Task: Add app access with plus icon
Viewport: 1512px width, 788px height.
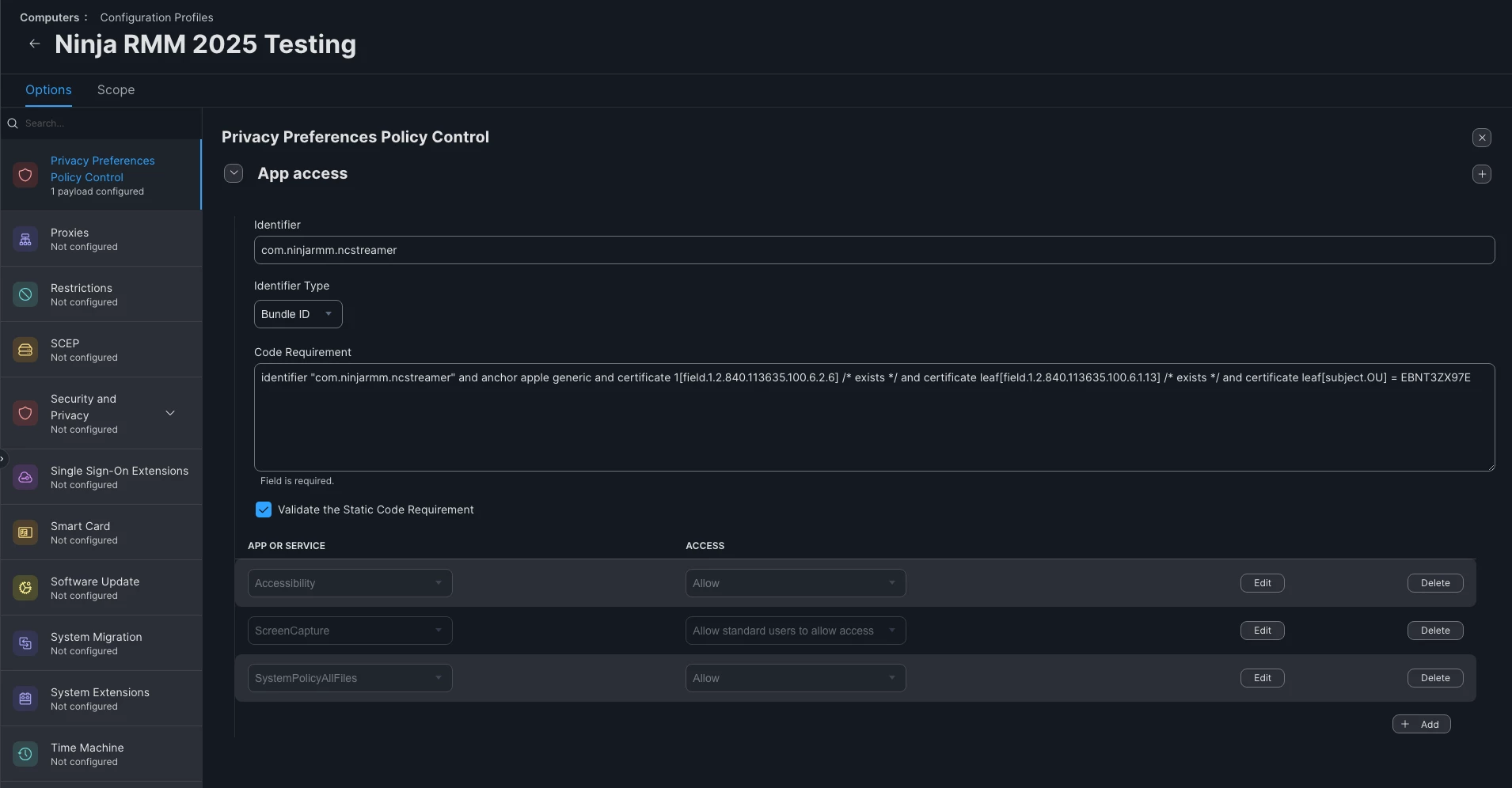Action: (x=1482, y=174)
